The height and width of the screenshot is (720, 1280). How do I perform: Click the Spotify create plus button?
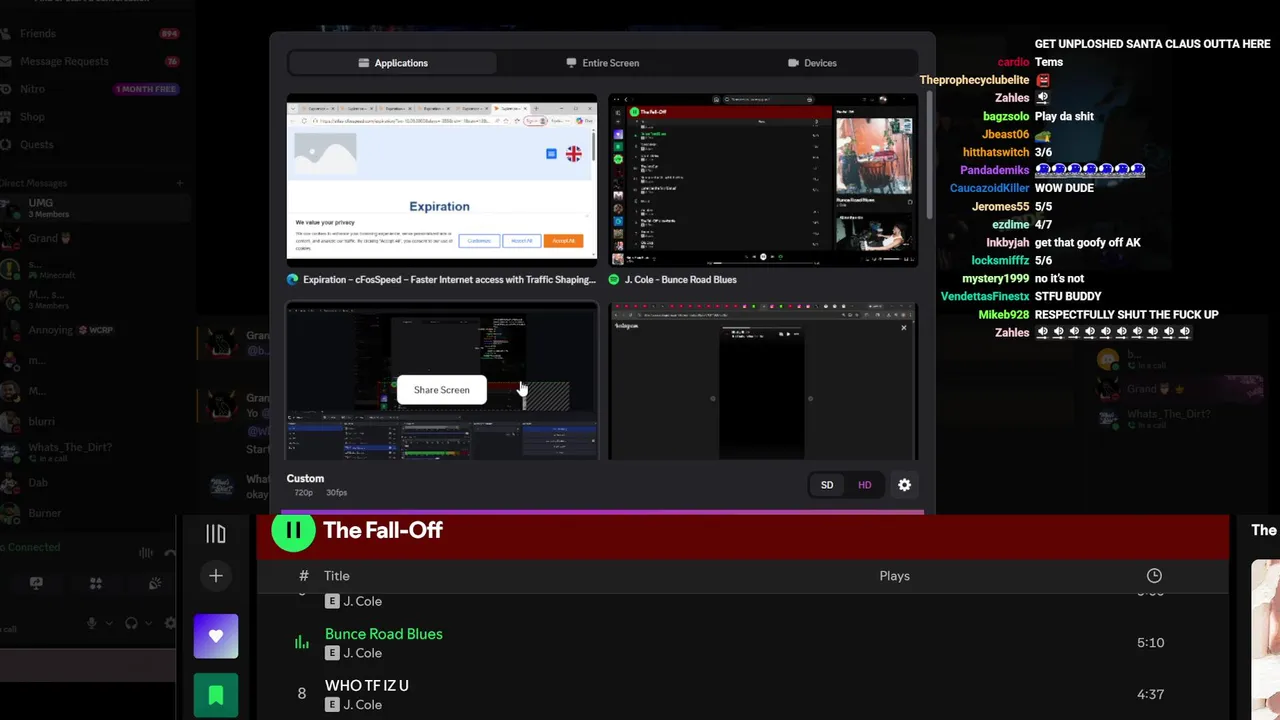(216, 576)
